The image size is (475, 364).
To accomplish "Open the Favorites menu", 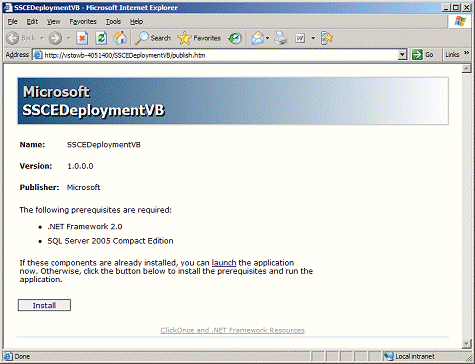I will click(83, 22).
